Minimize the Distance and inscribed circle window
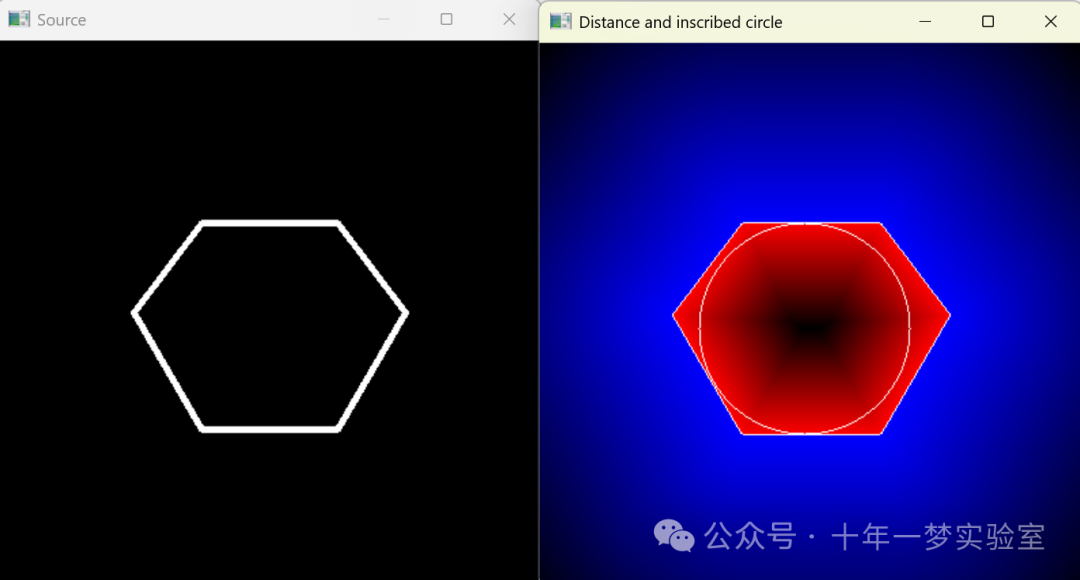Image resolution: width=1080 pixels, height=580 pixels. coord(925,21)
